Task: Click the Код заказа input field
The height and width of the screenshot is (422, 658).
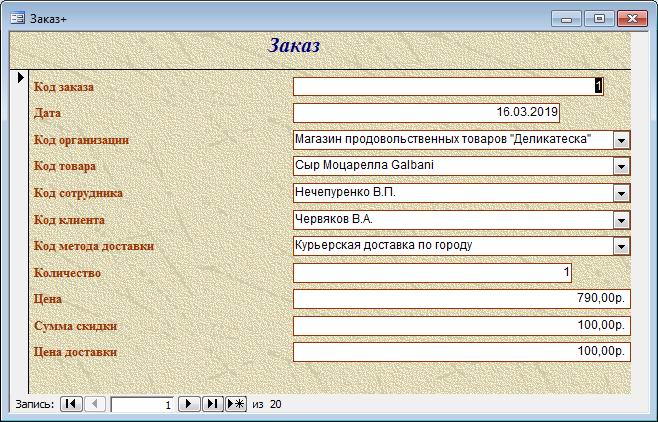Action: click(x=447, y=87)
